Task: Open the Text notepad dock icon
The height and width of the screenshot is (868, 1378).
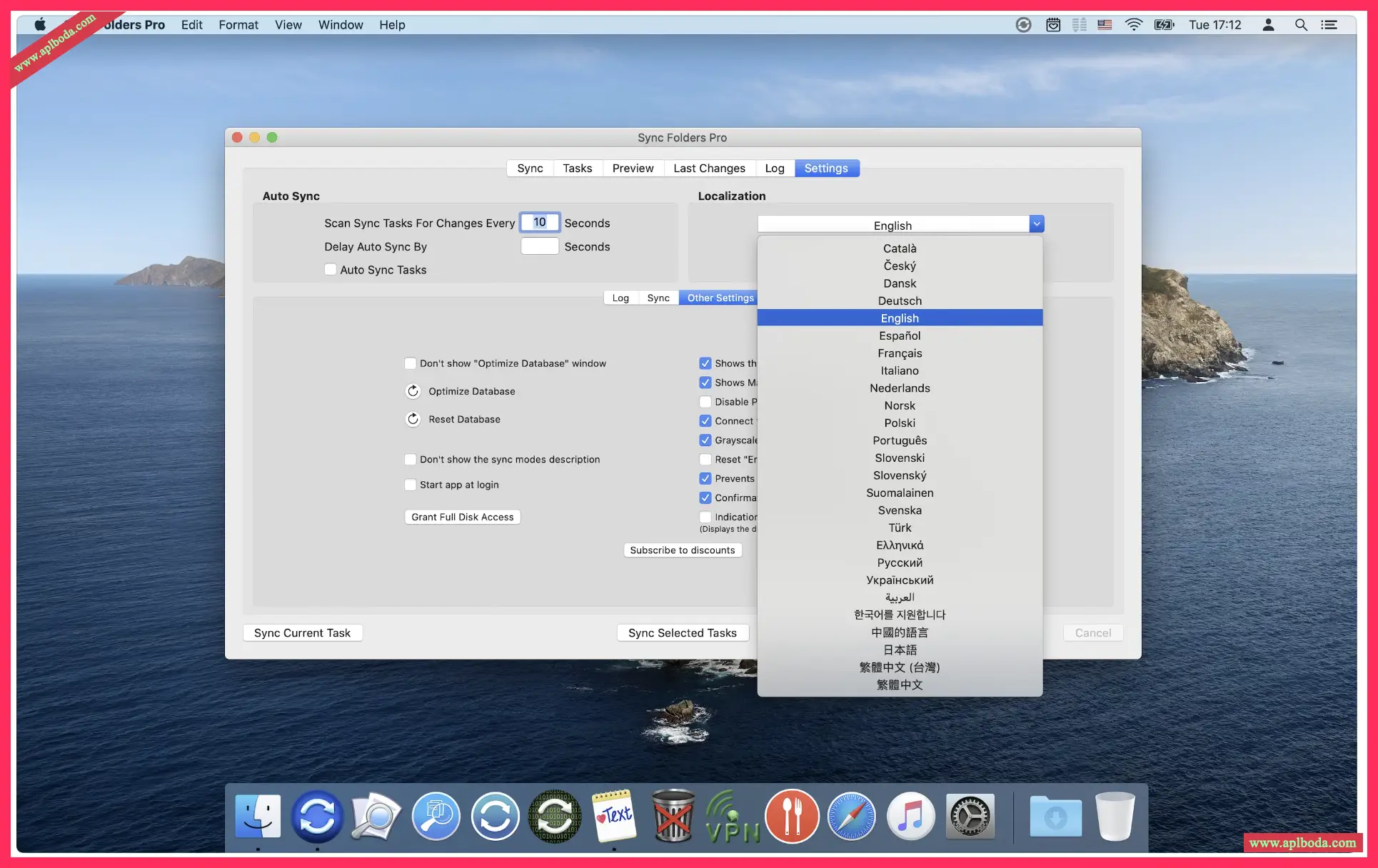Action: [614, 816]
